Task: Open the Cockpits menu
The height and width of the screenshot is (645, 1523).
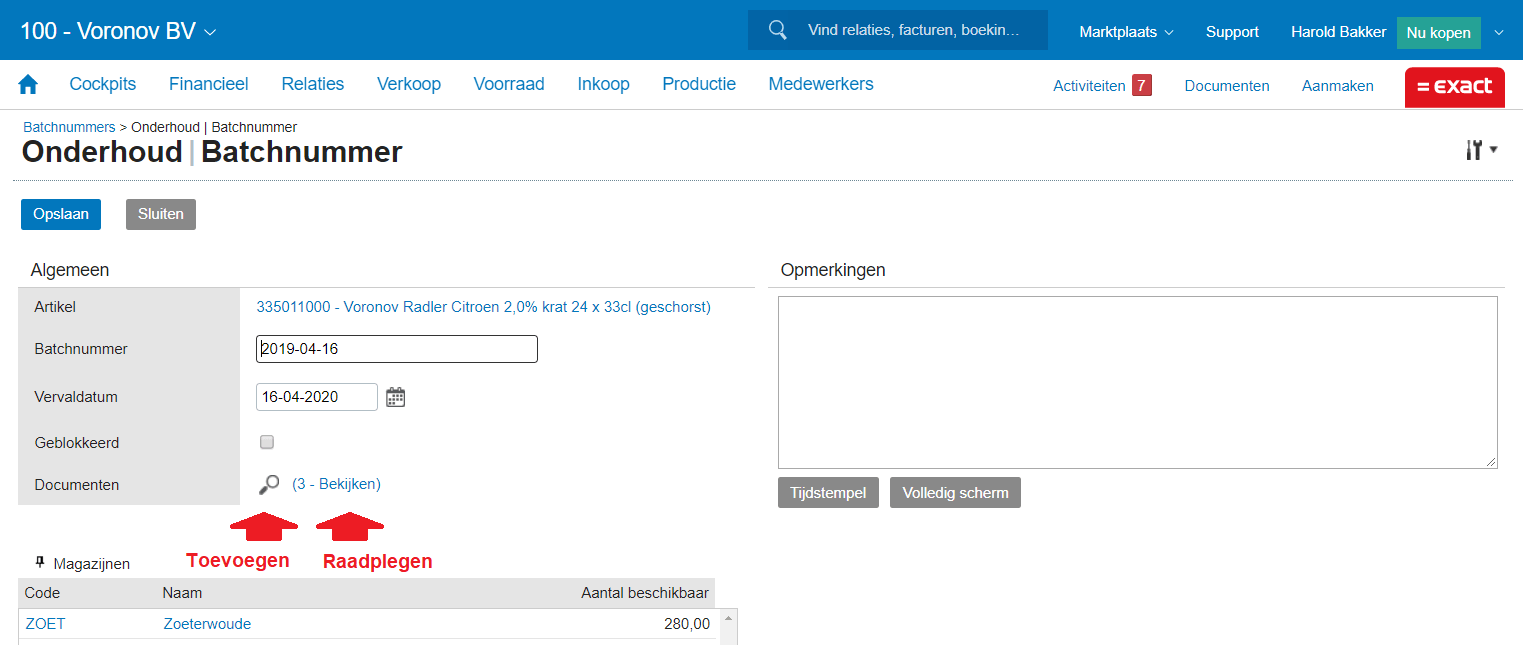Action: tap(103, 85)
